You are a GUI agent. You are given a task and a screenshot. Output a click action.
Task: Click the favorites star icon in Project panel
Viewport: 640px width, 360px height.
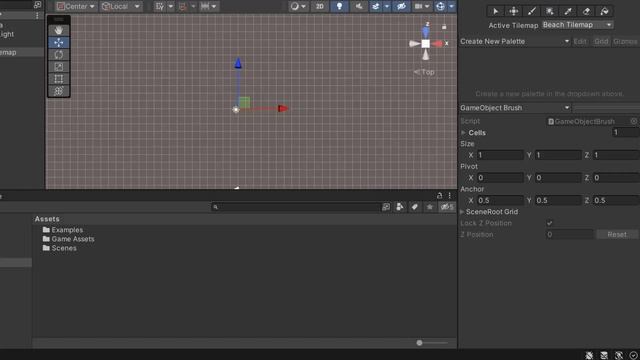(429, 207)
